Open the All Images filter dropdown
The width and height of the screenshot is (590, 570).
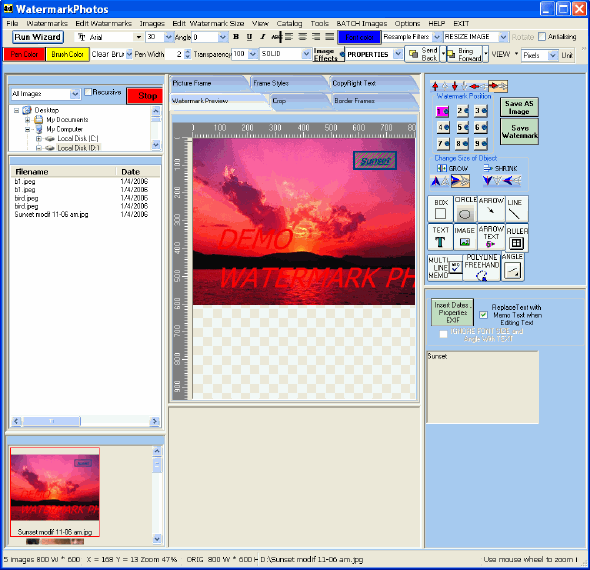click(75, 94)
